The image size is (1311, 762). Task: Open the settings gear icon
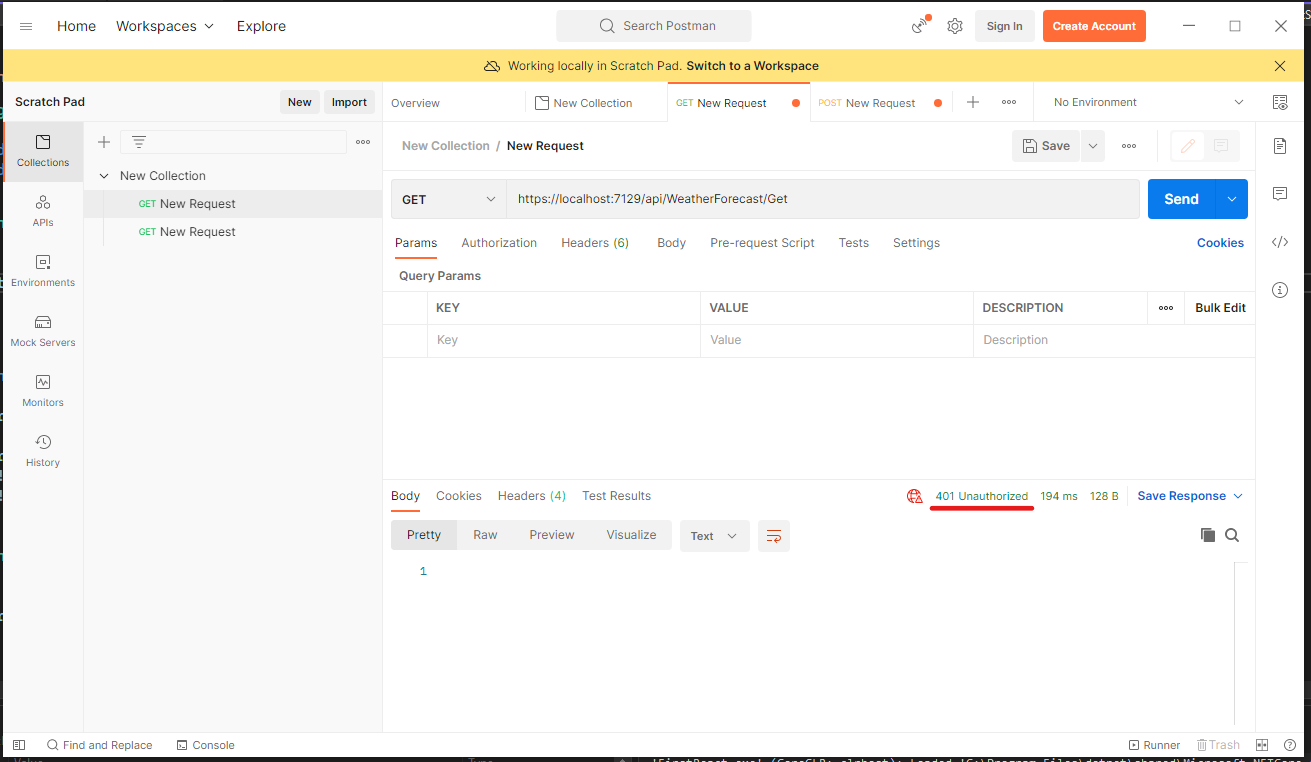(955, 26)
